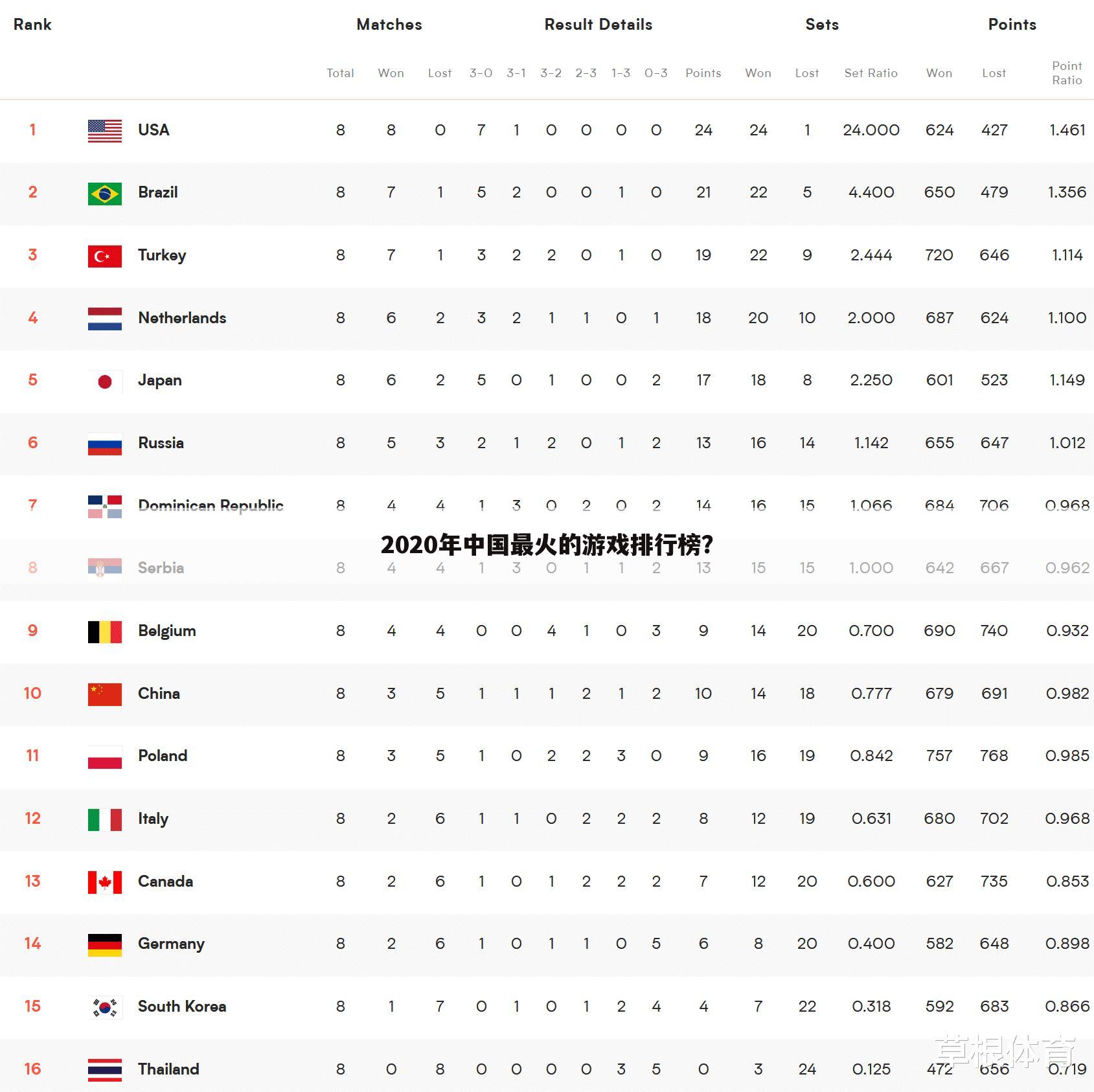Select the Canada flag icon
The height and width of the screenshot is (1092, 1094).
tap(105, 882)
